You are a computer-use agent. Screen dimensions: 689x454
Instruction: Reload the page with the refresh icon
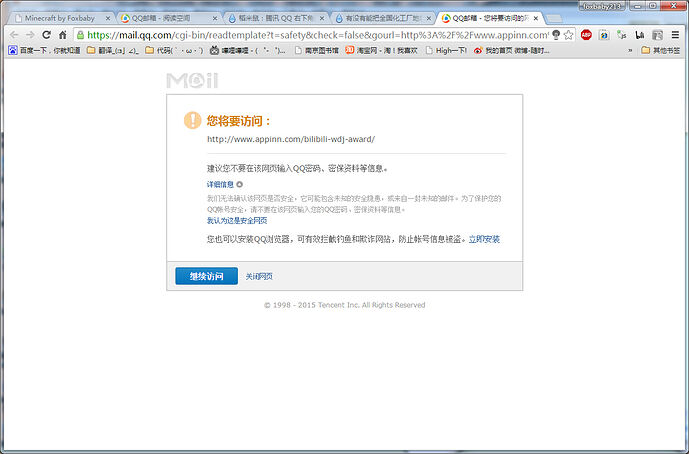click(x=46, y=34)
